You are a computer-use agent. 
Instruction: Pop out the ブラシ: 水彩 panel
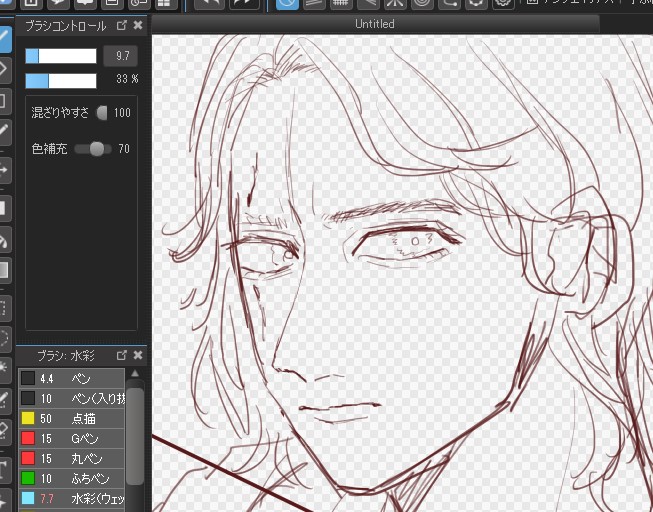[122, 355]
